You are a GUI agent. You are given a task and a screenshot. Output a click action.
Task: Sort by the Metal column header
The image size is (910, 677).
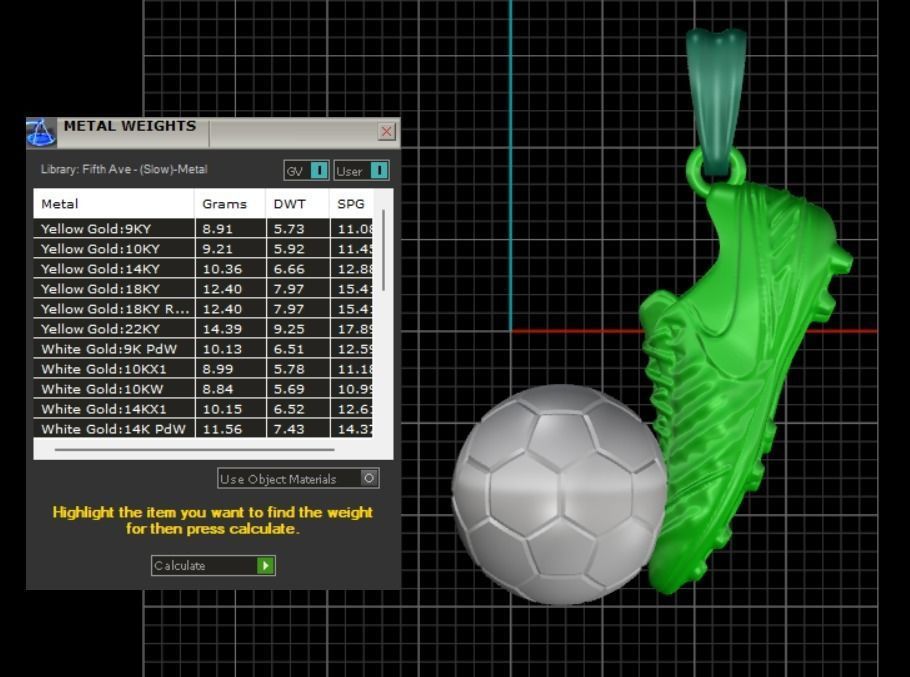click(114, 204)
